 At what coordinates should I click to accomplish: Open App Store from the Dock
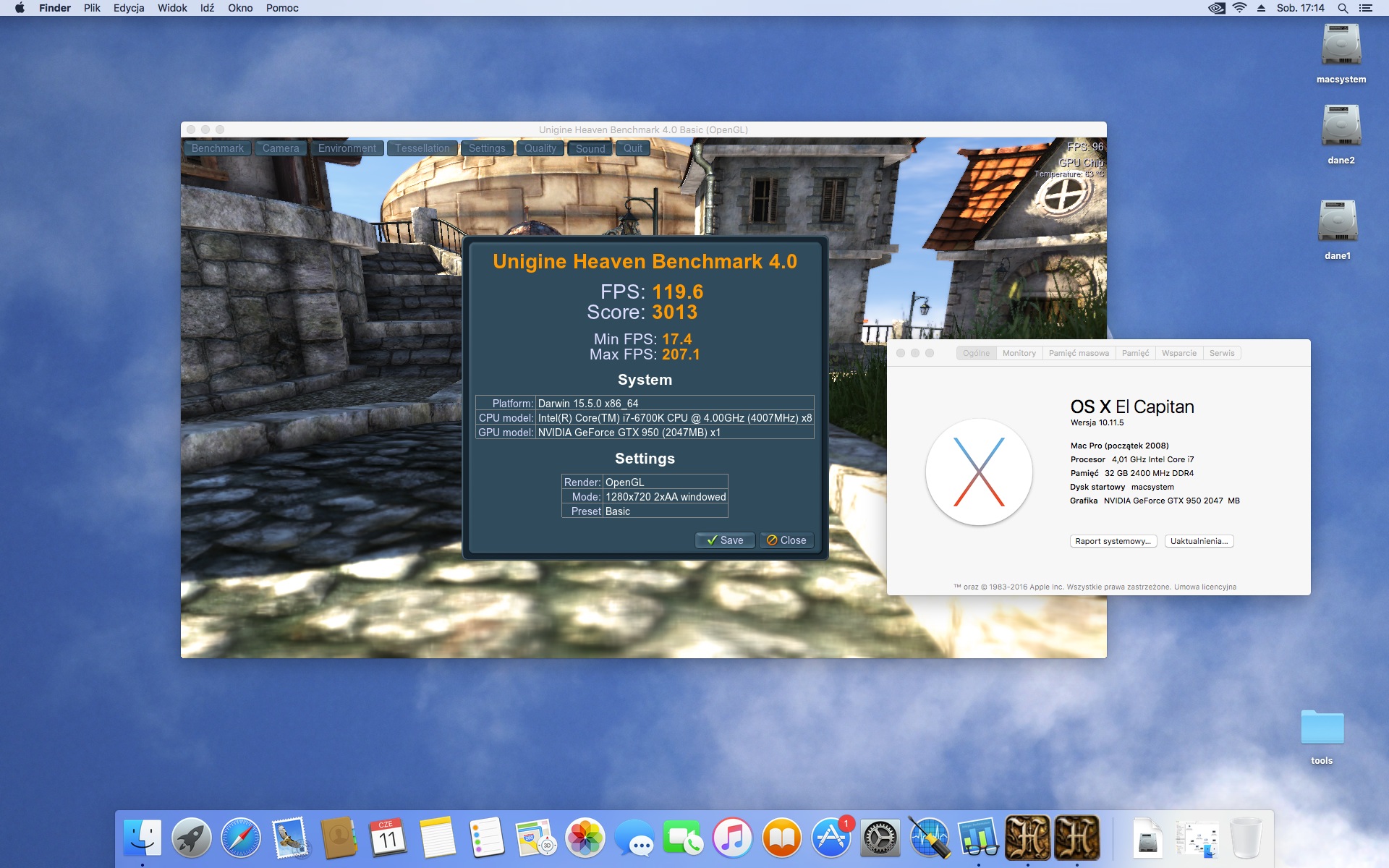[831, 838]
